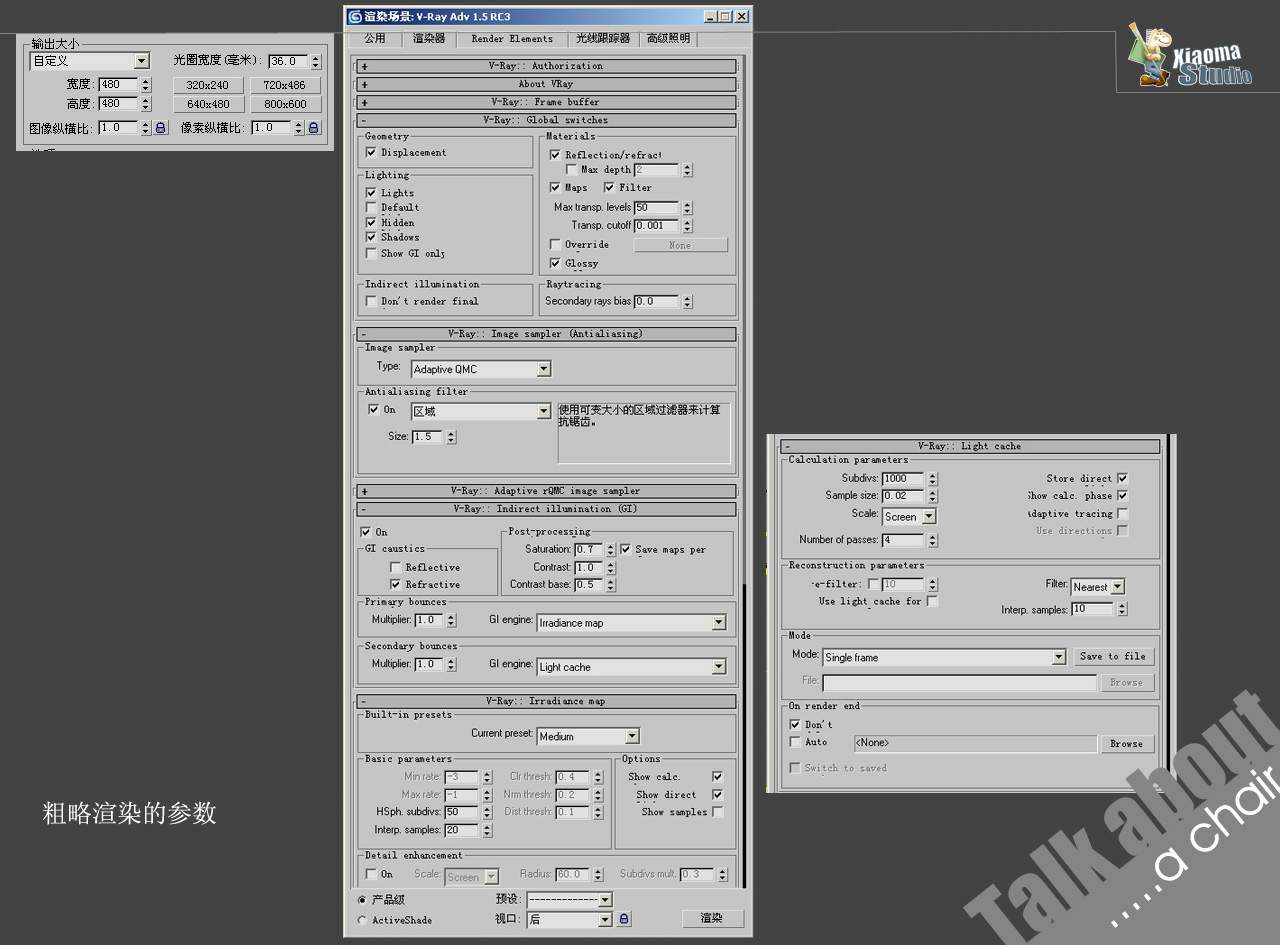Click the Light cache Subdivs field
The width and height of the screenshot is (1280, 945).
coord(903,478)
